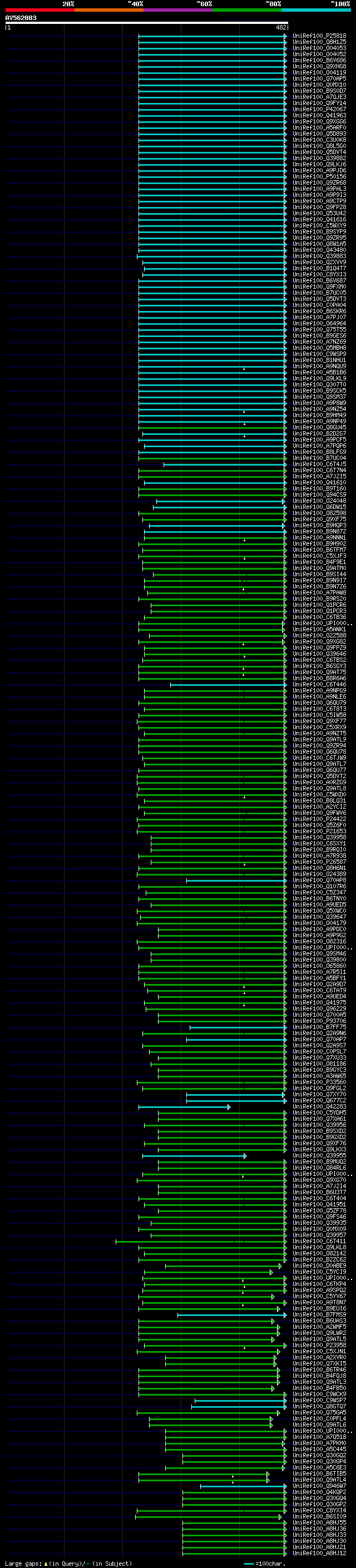Select label UniRef100_A5C445
This screenshot has height=1568, width=356.
coord(319,1450)
